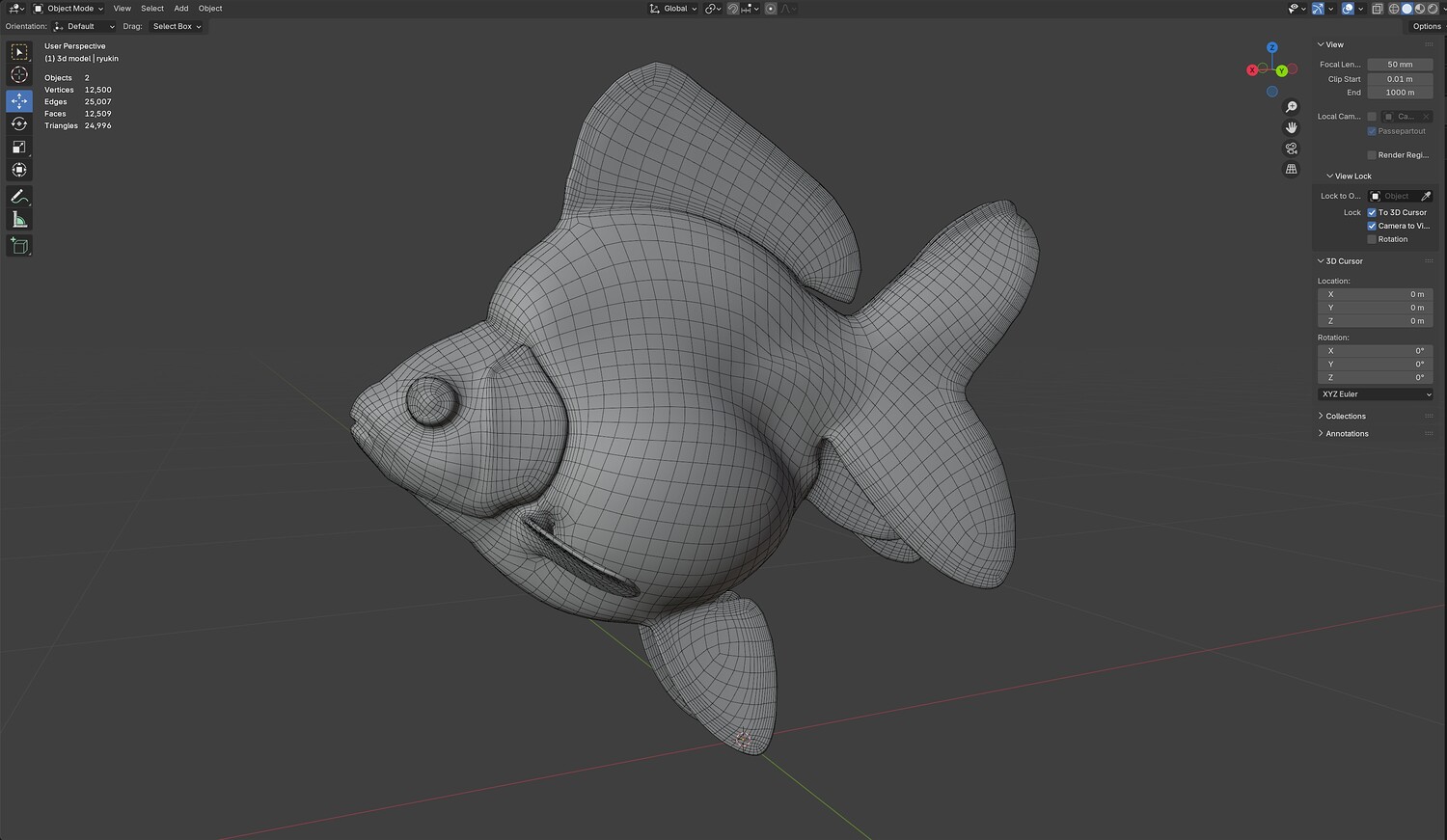
Task: Select the Select Box tool
Action: [19, 52]
